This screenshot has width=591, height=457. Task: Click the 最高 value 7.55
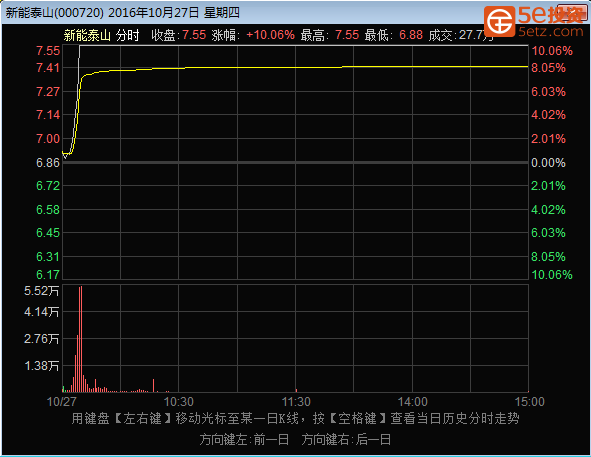tap(347, 35)
